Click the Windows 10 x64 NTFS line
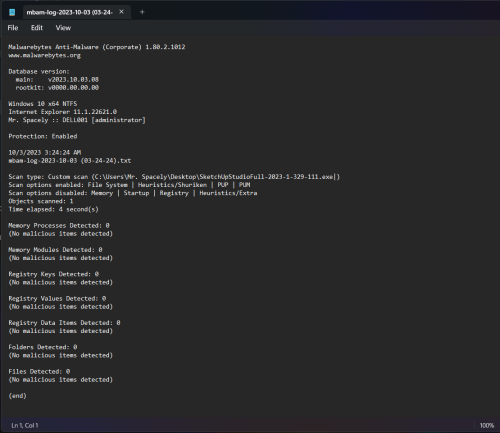This screenshot has height=433, width=500. [x=43, y=104]
